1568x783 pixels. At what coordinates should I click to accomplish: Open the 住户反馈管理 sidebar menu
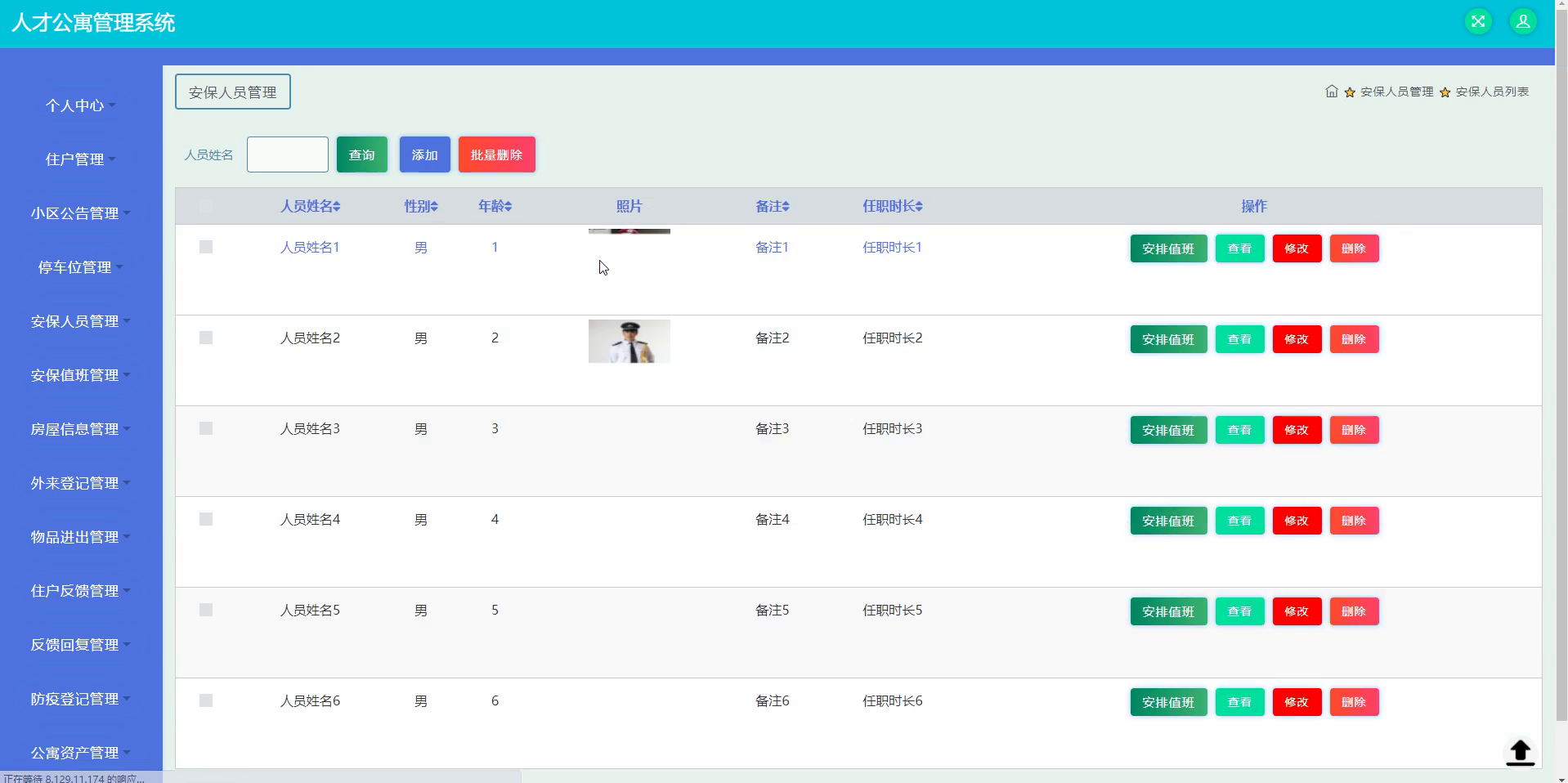coord(81,591)
